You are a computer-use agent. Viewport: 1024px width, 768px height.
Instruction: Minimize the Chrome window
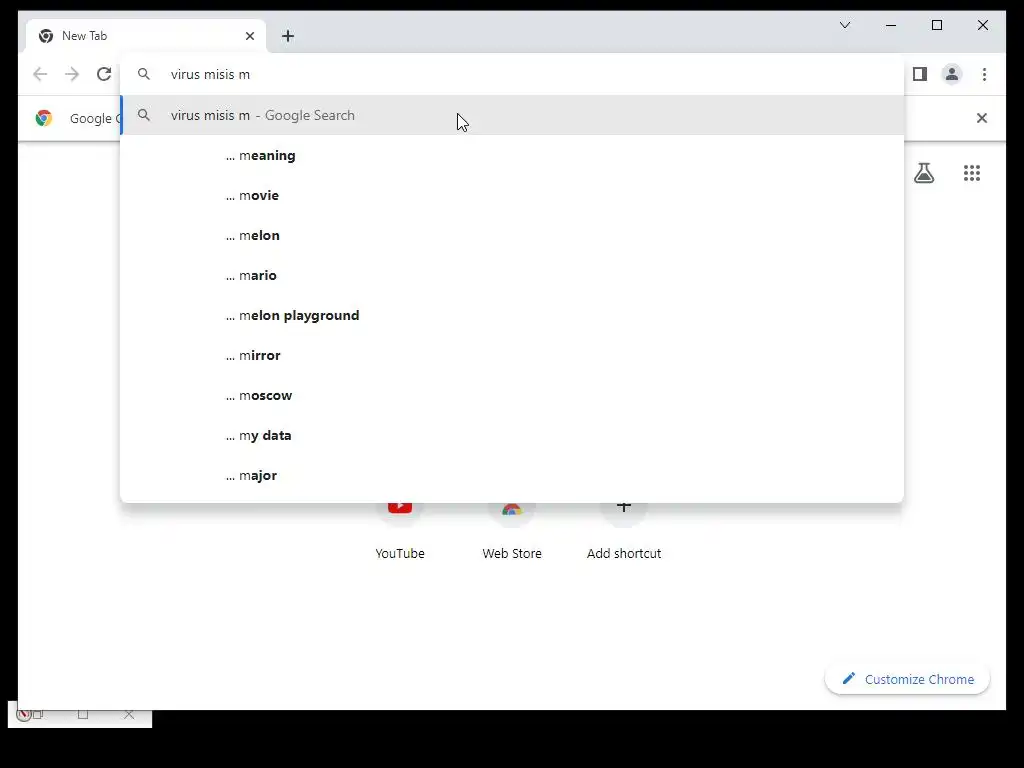(891, 25)
